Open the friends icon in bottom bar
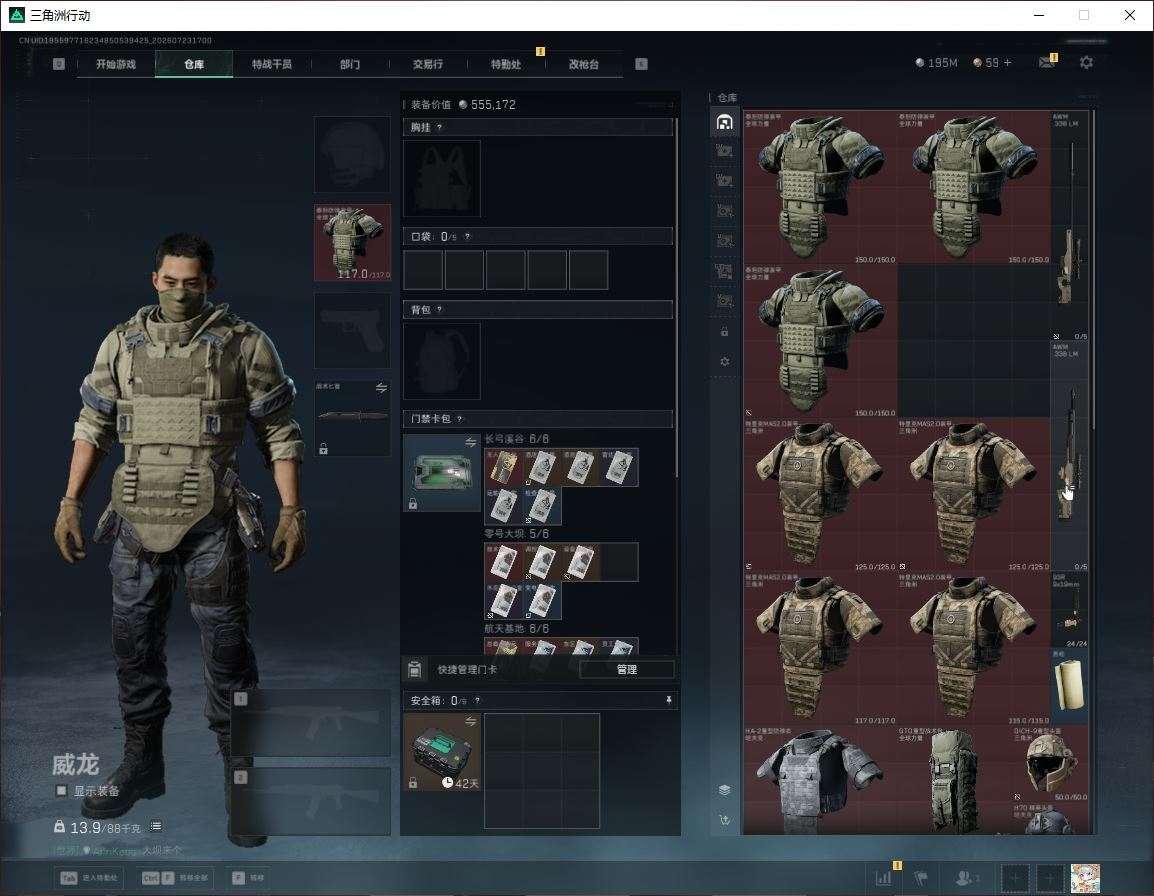 [966, 878]
